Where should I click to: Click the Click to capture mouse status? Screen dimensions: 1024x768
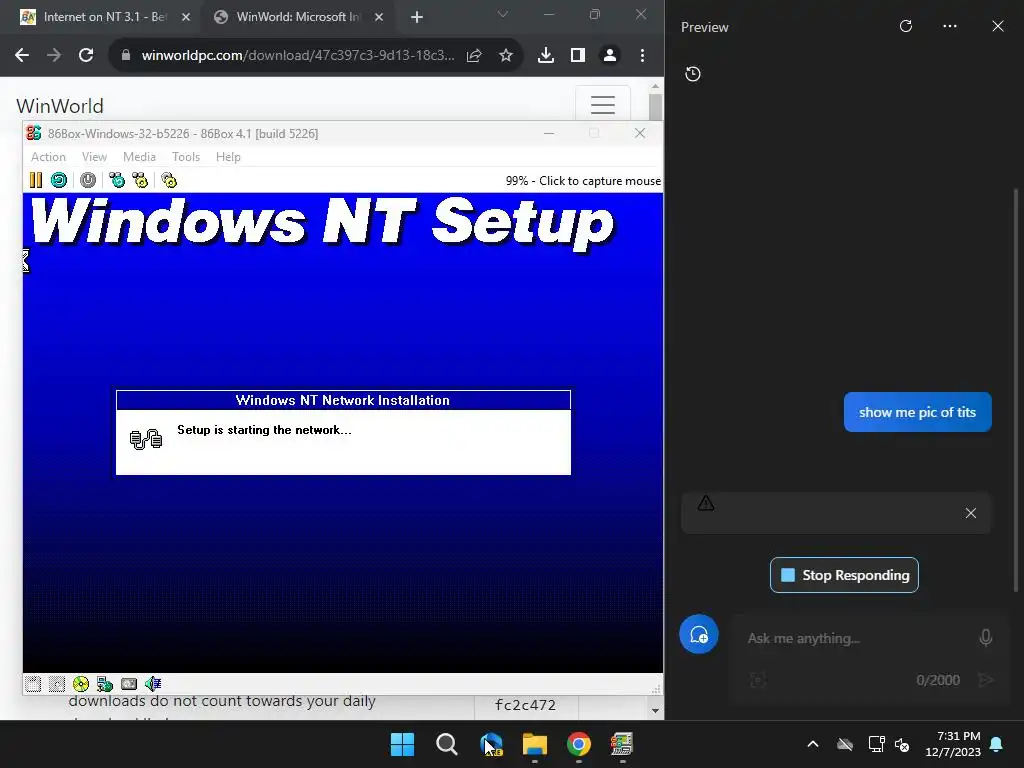click(583, 181)
